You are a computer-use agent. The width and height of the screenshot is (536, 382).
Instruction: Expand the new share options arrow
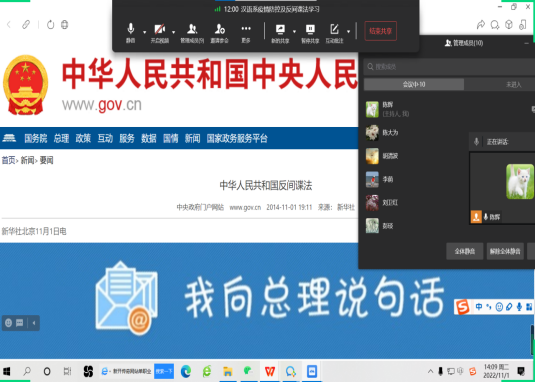point(294,32)
